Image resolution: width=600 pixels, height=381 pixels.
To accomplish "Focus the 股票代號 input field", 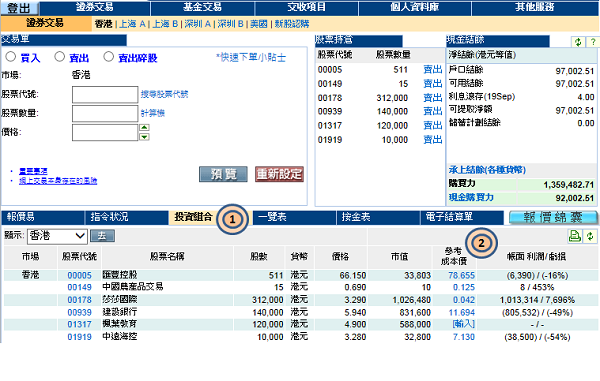I will pos(105,94).
